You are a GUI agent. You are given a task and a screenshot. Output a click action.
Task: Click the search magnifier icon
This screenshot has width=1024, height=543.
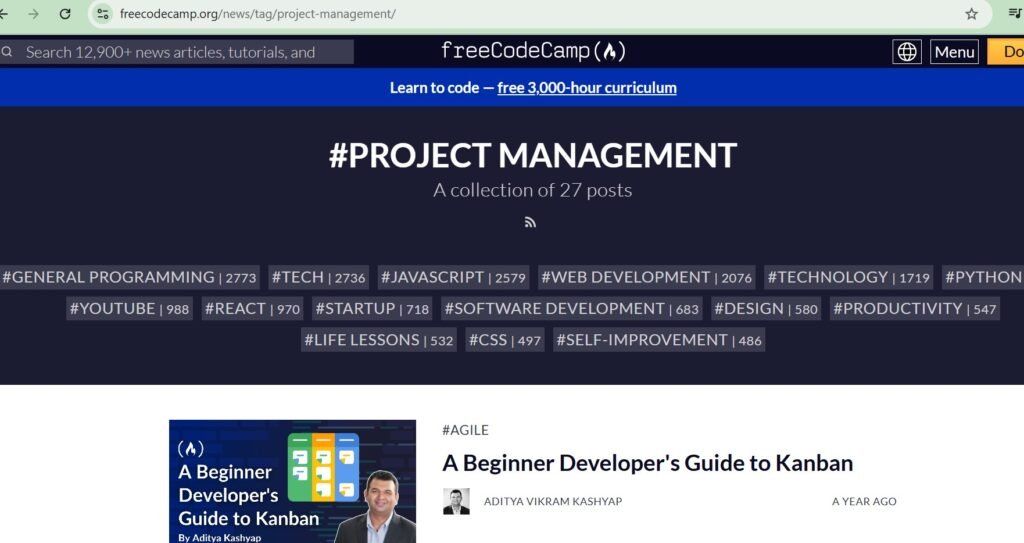pyautogui.click(x=7, y=52)
